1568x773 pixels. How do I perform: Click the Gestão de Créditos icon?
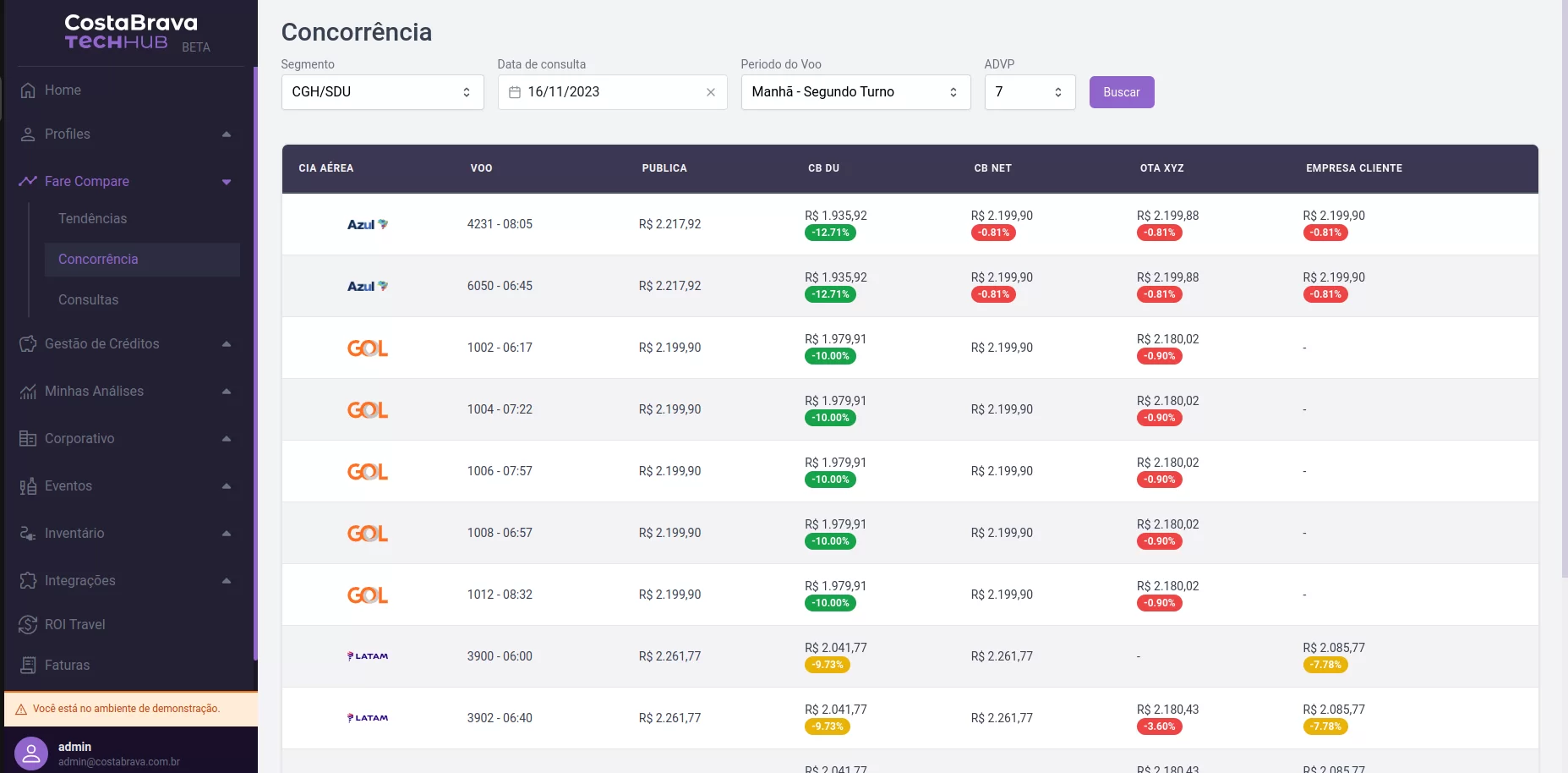click(x=28, y=344)
